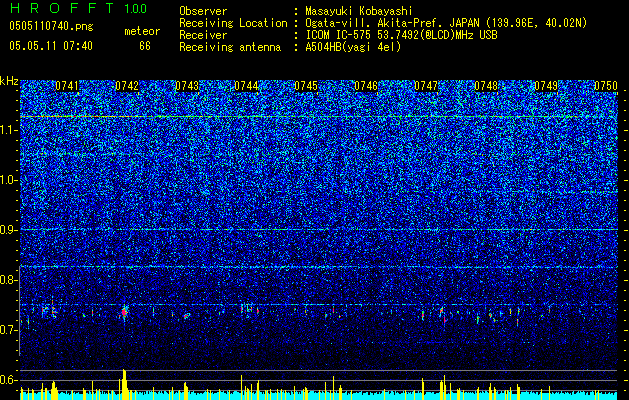
Task: Click the 0745 time marker
Action: pyautogui.click(x=306, y=86)
